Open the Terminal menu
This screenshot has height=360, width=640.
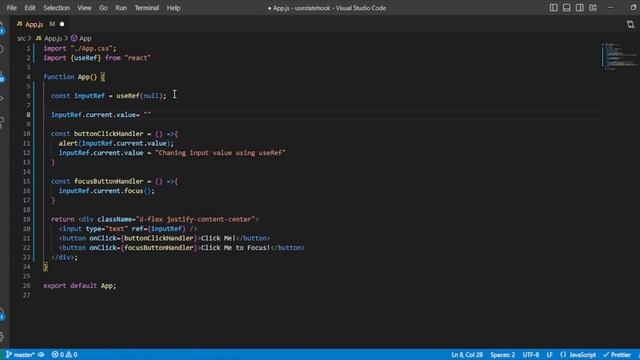pyautogui.click(x=147, y=8)
